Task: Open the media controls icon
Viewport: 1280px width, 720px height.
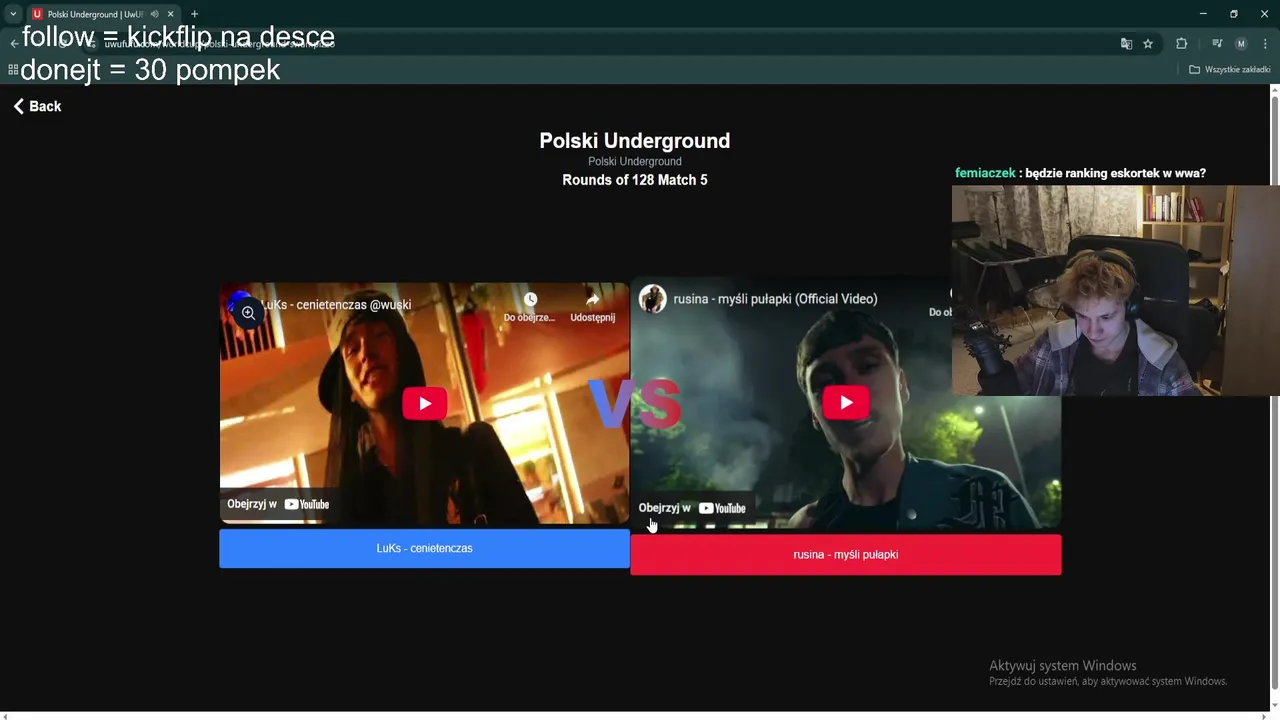Action: tap(1217, 44)
